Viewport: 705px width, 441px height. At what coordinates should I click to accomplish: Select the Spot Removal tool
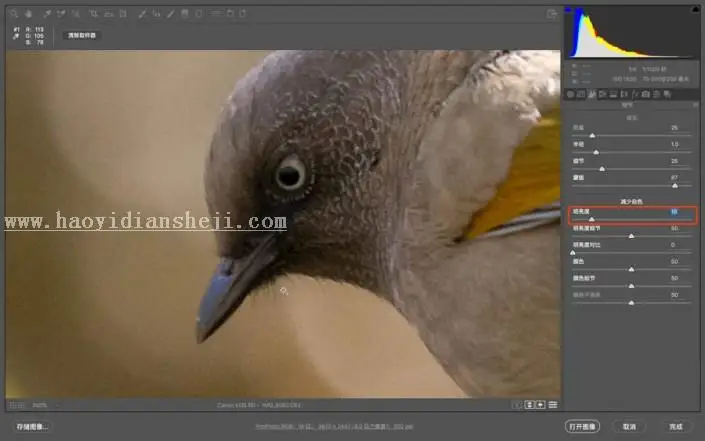click(142, 14)
